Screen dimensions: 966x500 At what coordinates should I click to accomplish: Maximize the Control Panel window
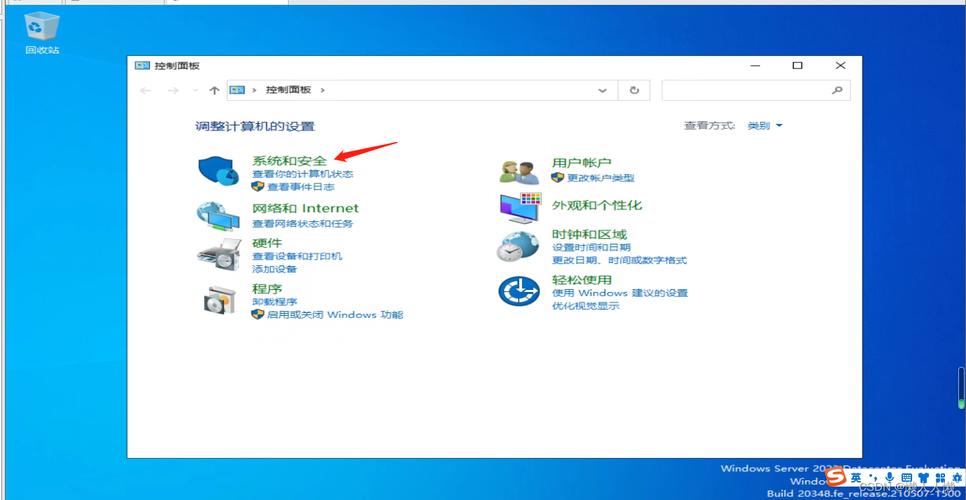pyautogui.click(x=797, y=65)
